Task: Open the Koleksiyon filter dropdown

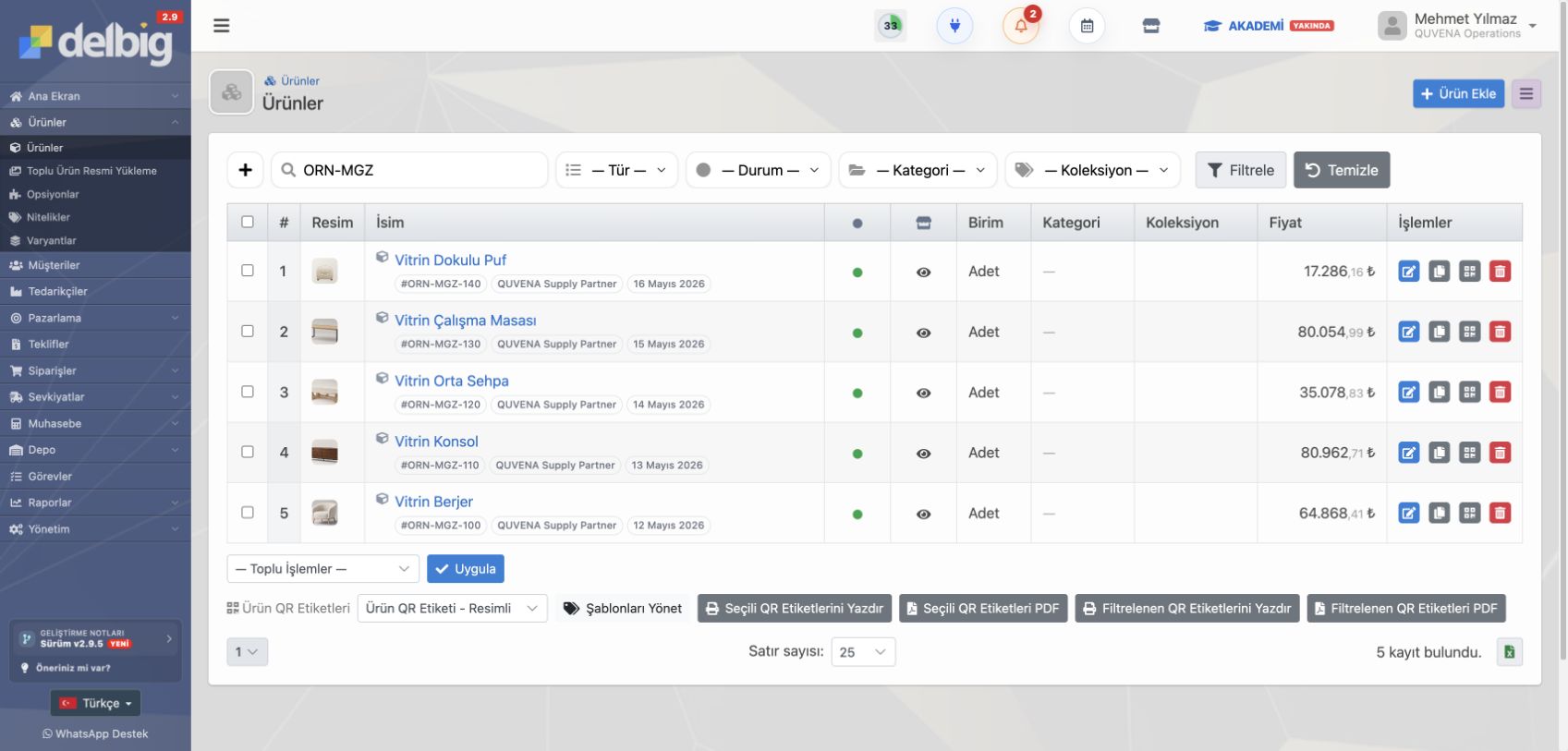Action: coord(1093,170)
